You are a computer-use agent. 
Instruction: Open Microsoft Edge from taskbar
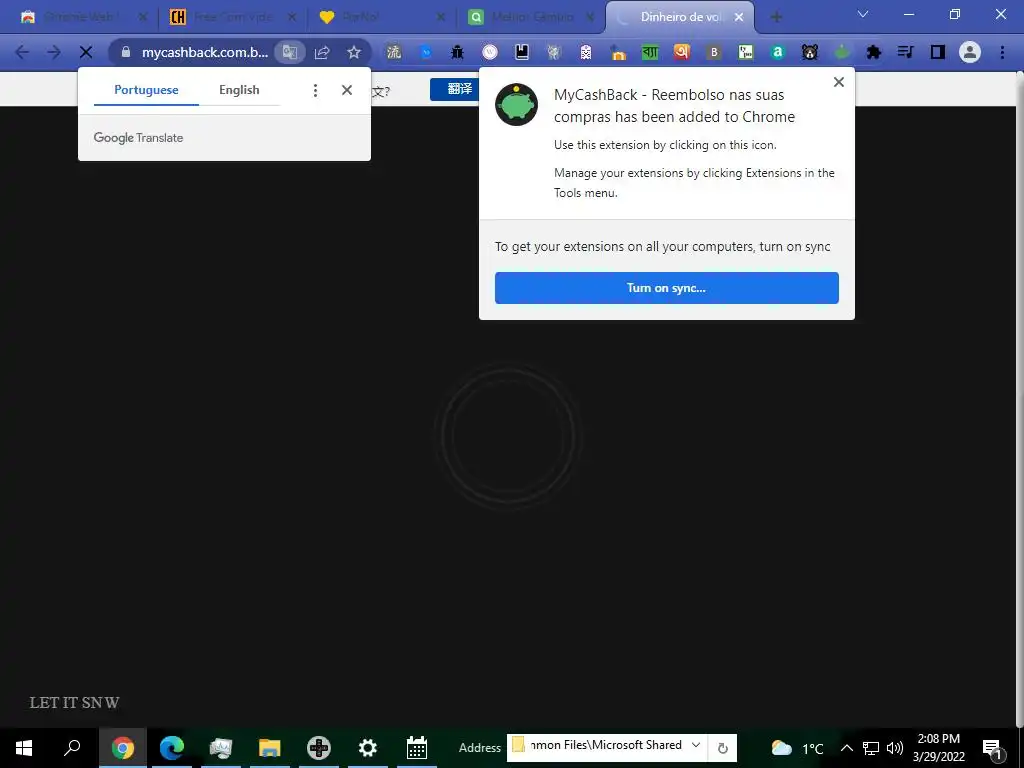172,748
